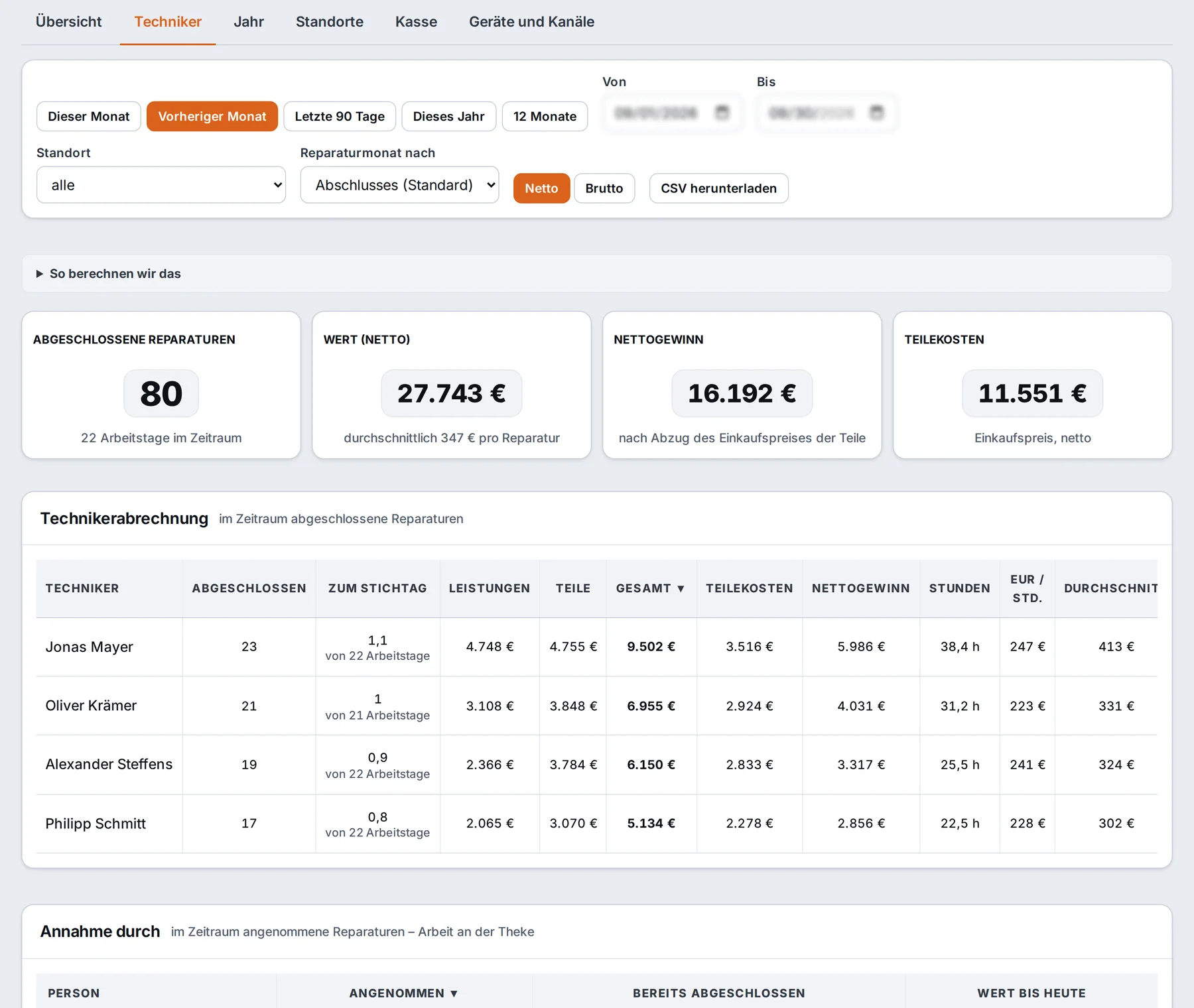
Task: Open calendar picker in Bis date field
Action: point(876,113)
